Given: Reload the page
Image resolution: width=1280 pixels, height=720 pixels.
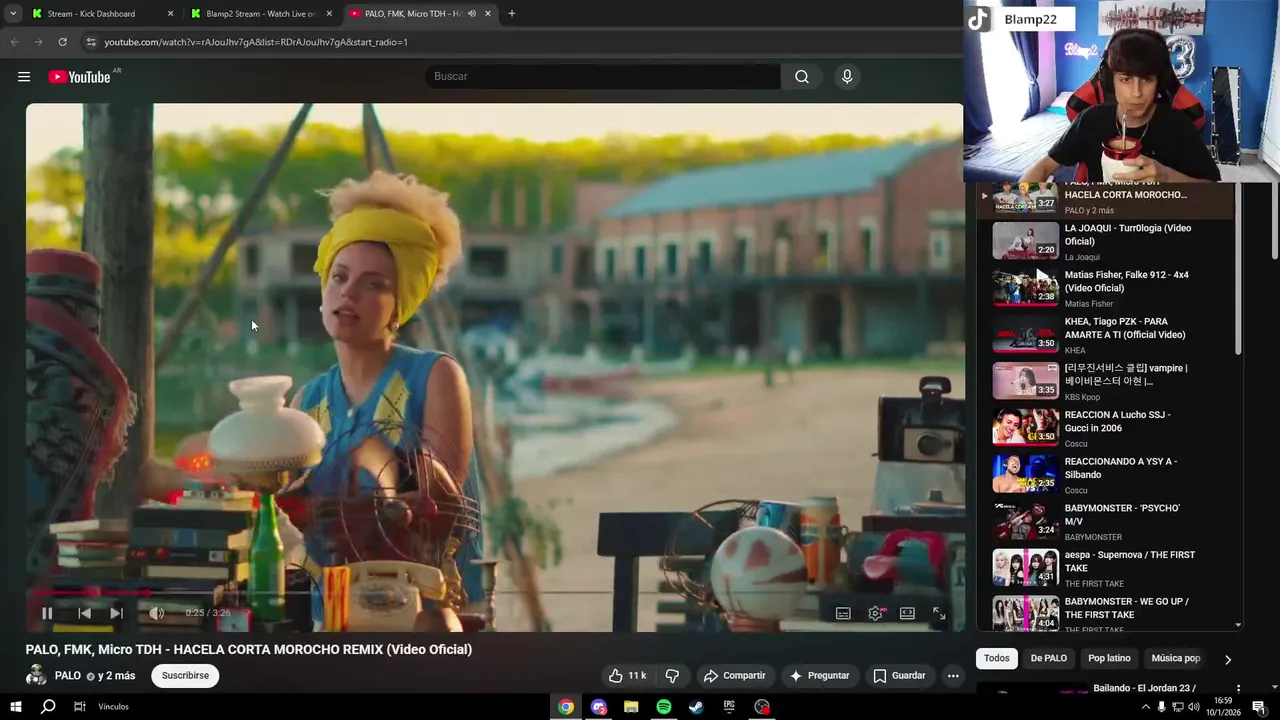Looking at the screenshot, I should pos(62,42).
